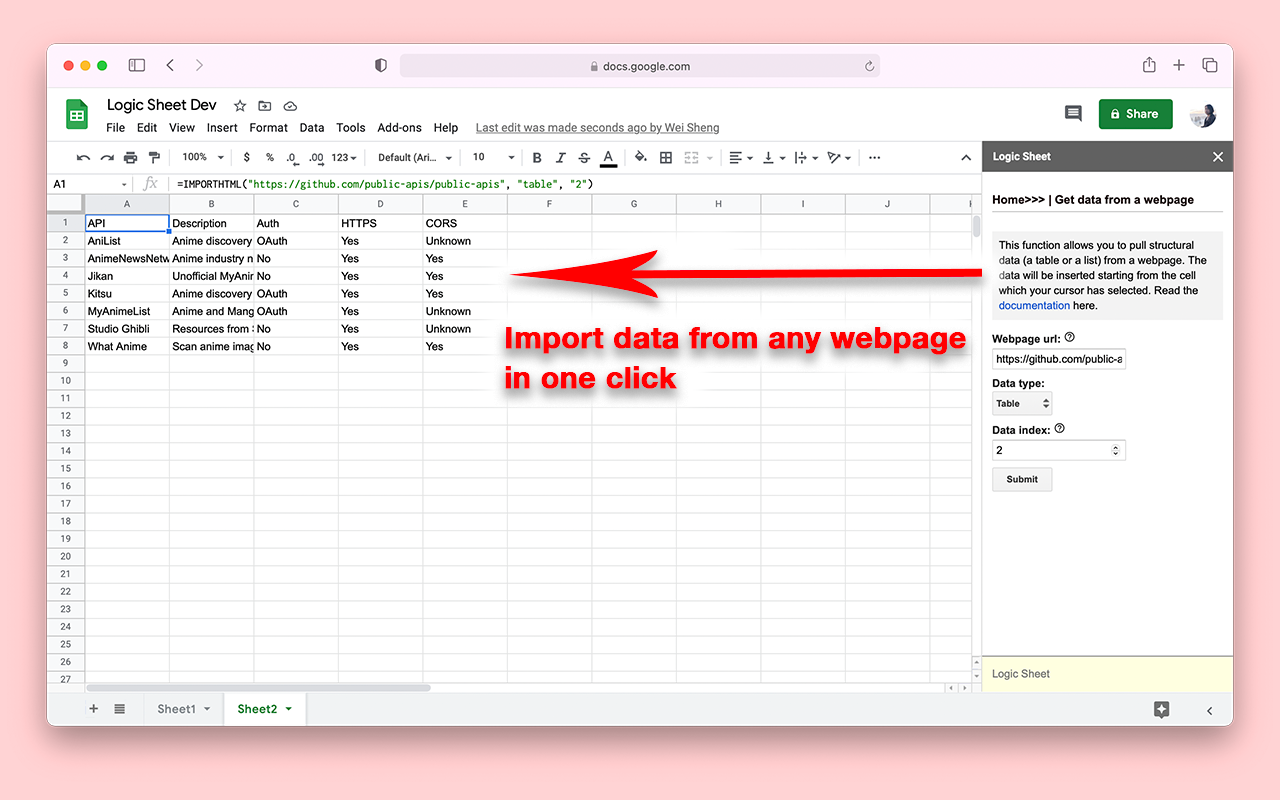Screen dimensions: 1280x800
Task: Open the Add-ons menu
Action: tap(399, 128)
